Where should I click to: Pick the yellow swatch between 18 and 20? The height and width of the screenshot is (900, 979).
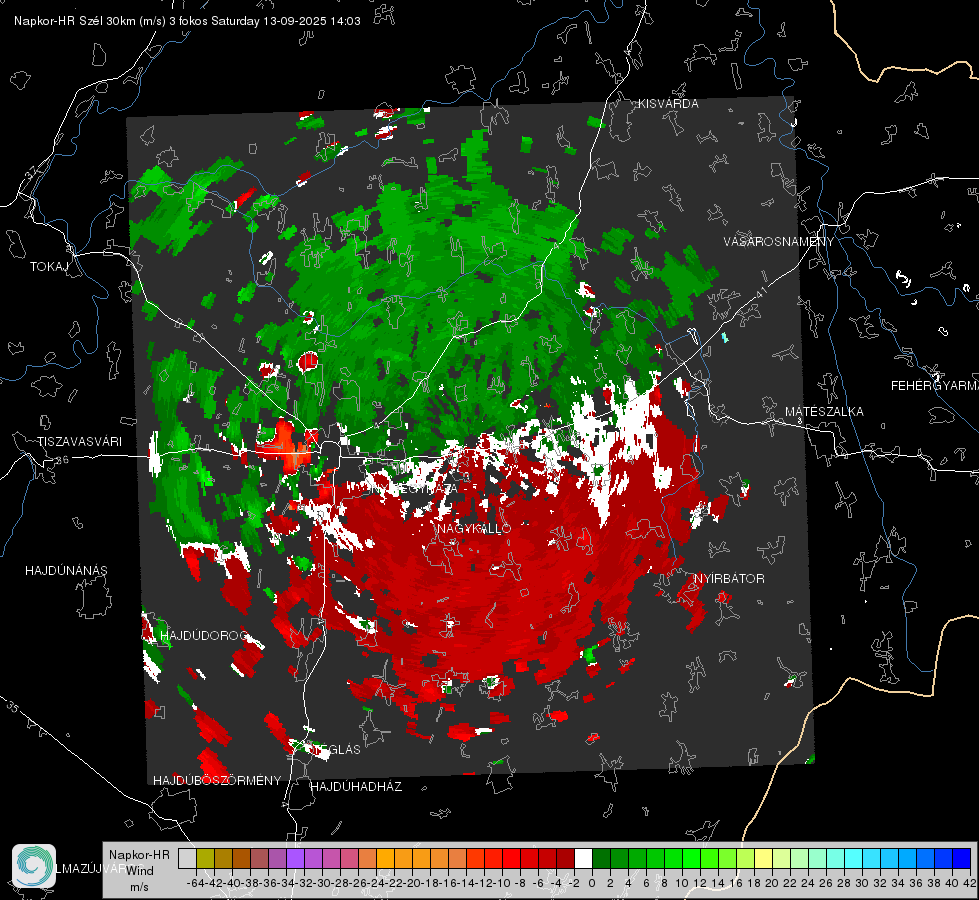[x=763, y=858]
